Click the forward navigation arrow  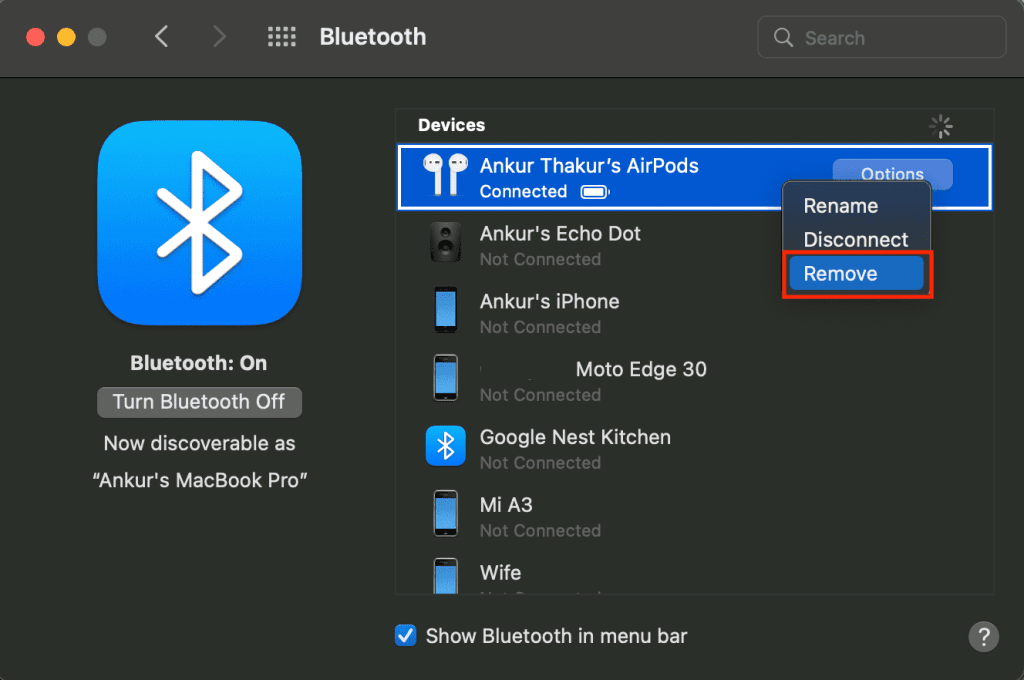(220, 38)
